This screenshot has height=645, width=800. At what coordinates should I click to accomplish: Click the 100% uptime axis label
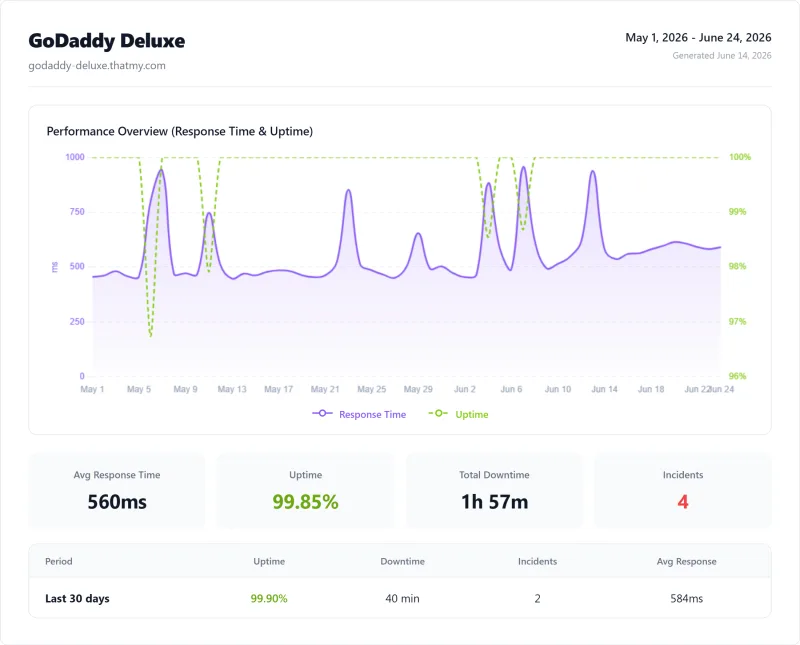click(x=740, y=157)
